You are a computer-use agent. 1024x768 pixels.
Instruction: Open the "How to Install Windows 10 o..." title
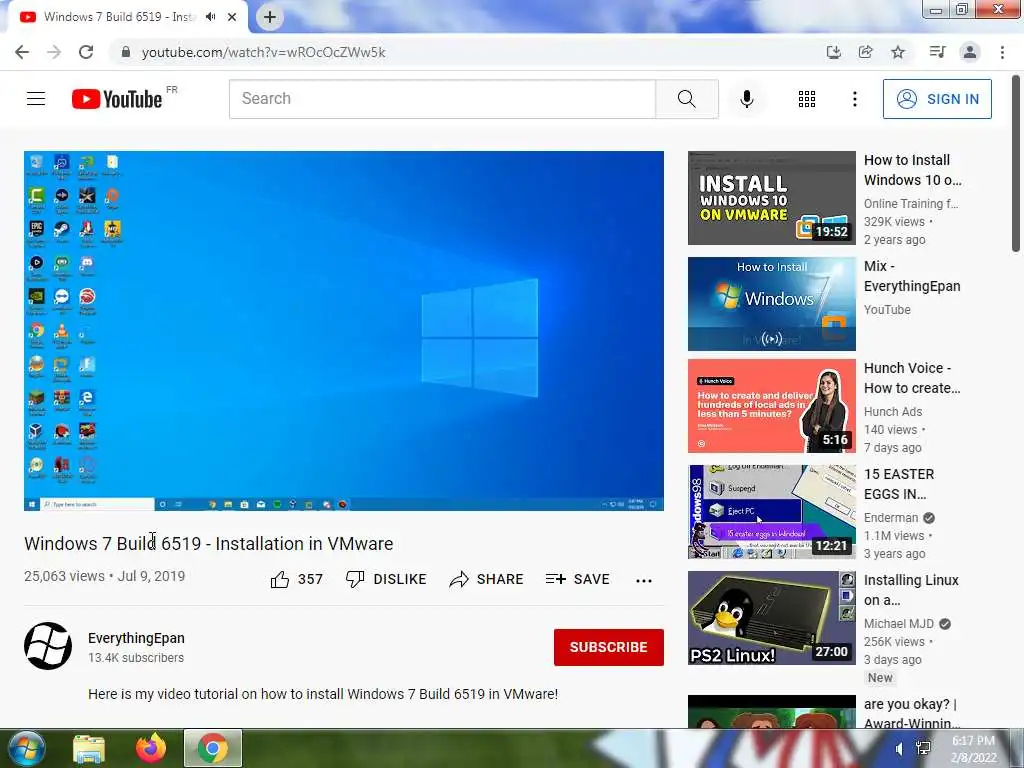[x=912, y=170]
